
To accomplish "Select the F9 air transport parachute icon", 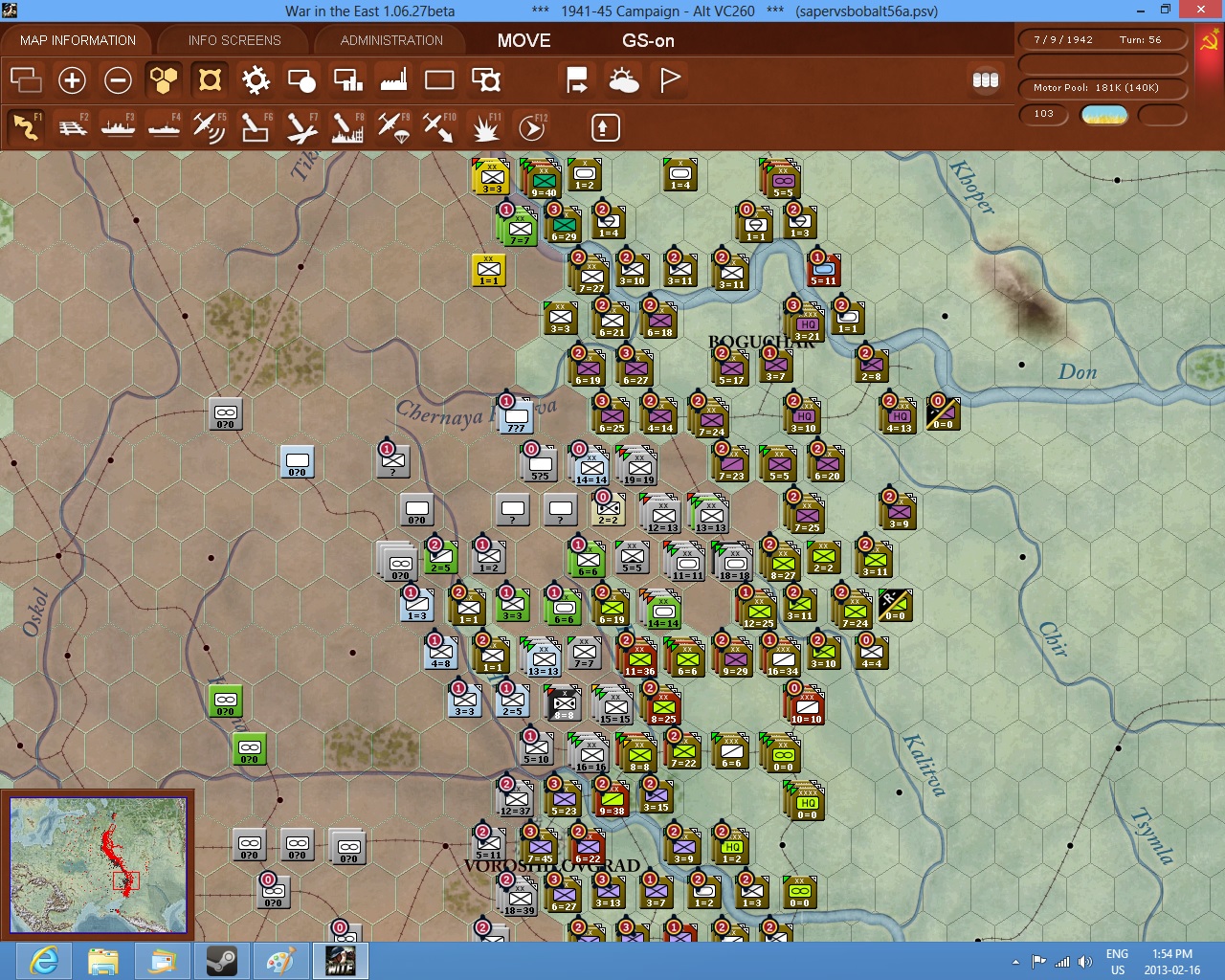I will click(x=393, y=127).
